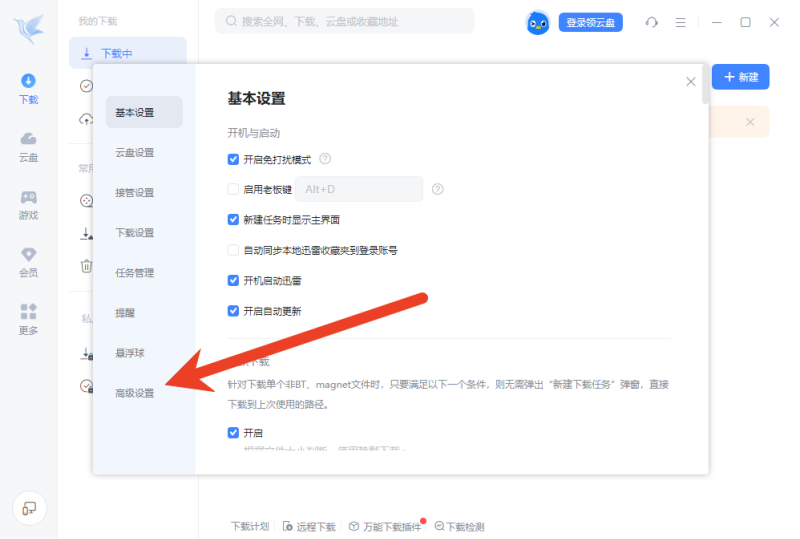Click the device icon at sidebar bottom
The height and width of the screenshot is (539, 800).
(29, 508)
